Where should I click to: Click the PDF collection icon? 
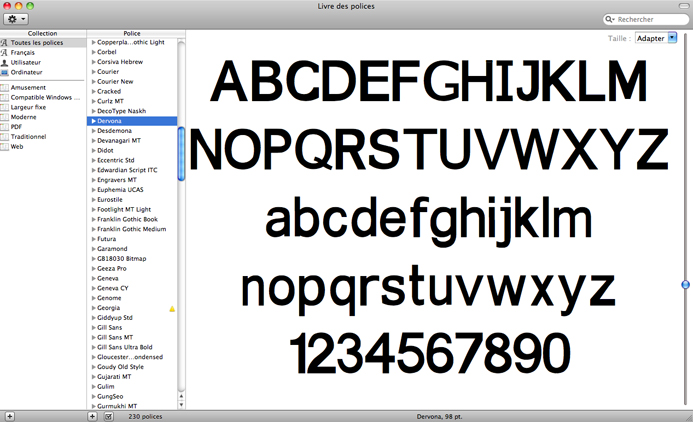point(4,127)
